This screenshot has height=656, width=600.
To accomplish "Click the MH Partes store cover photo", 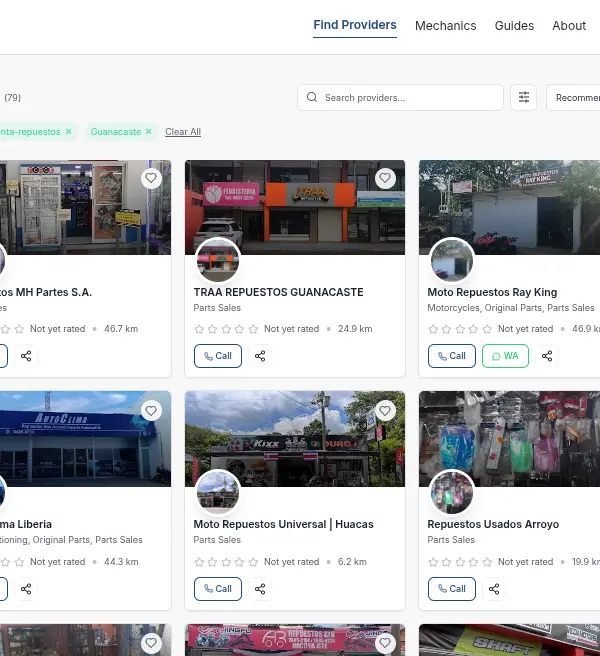I will (x=85, y=207).
